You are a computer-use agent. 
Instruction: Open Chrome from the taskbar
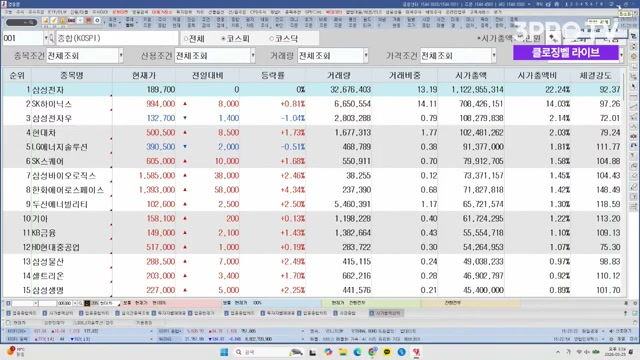click(x=372, y=352)
